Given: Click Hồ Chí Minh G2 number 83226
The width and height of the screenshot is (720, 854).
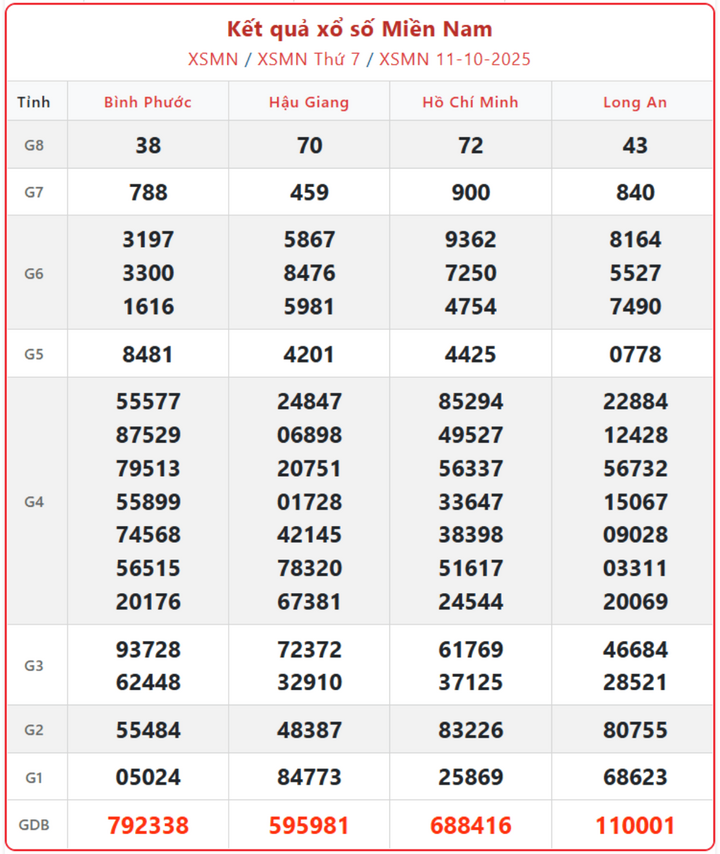Looking at the screenshot, I should coord(470,730).
